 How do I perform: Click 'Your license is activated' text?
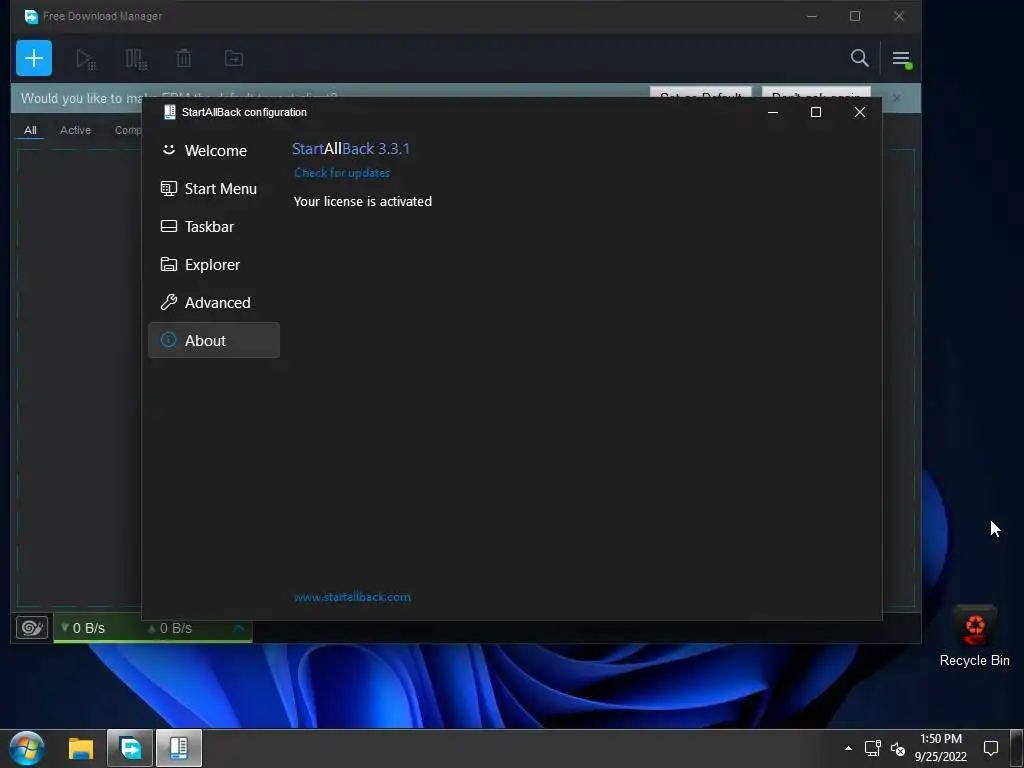pos(362,201)
